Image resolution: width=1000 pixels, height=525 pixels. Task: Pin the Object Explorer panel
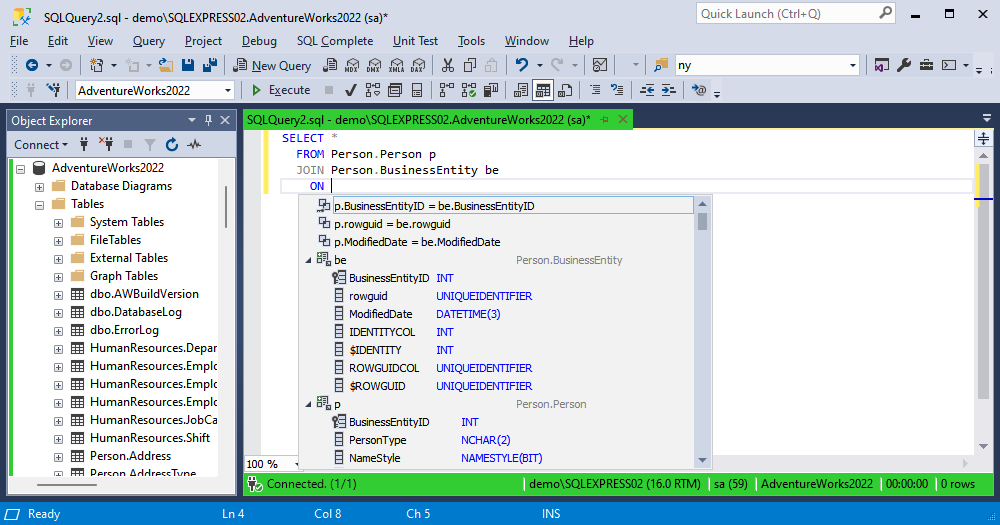tap(208, 120)
